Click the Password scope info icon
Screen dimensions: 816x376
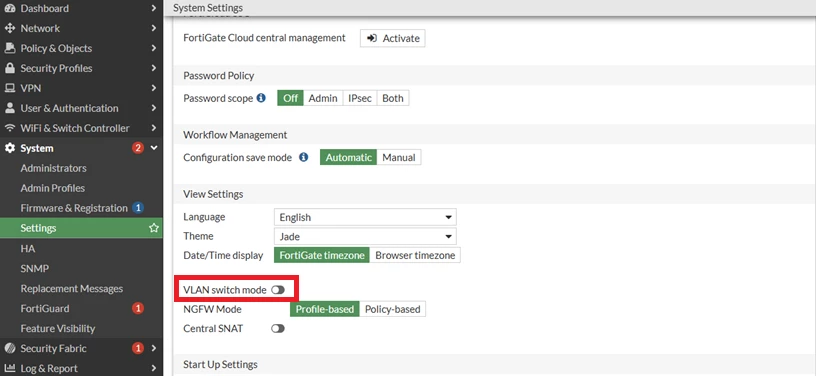pos(261,98)
